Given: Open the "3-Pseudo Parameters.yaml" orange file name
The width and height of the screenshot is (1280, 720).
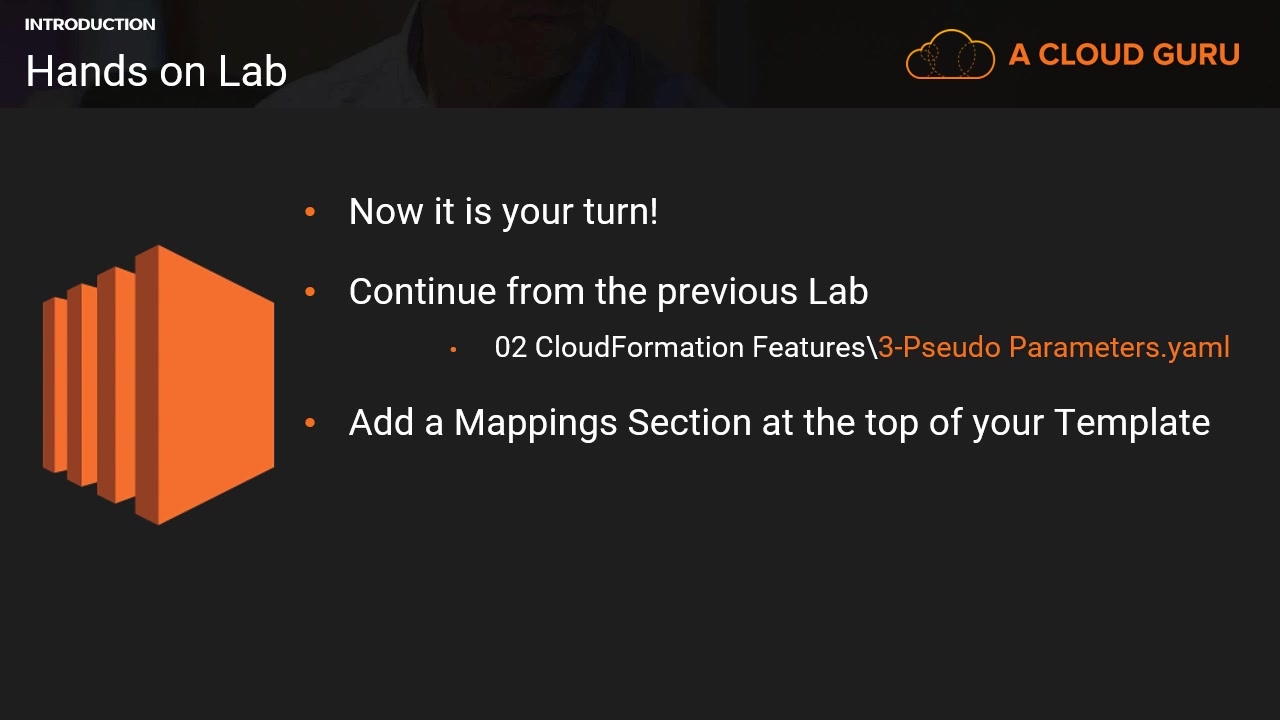Looking at the screenshot, I should point(1054,347).
